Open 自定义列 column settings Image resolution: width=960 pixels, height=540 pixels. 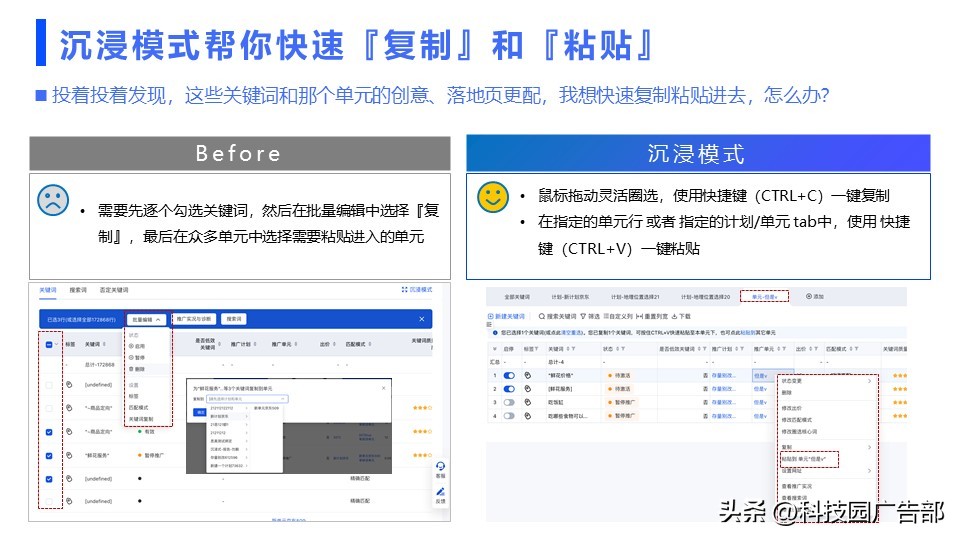coord(618,317)
